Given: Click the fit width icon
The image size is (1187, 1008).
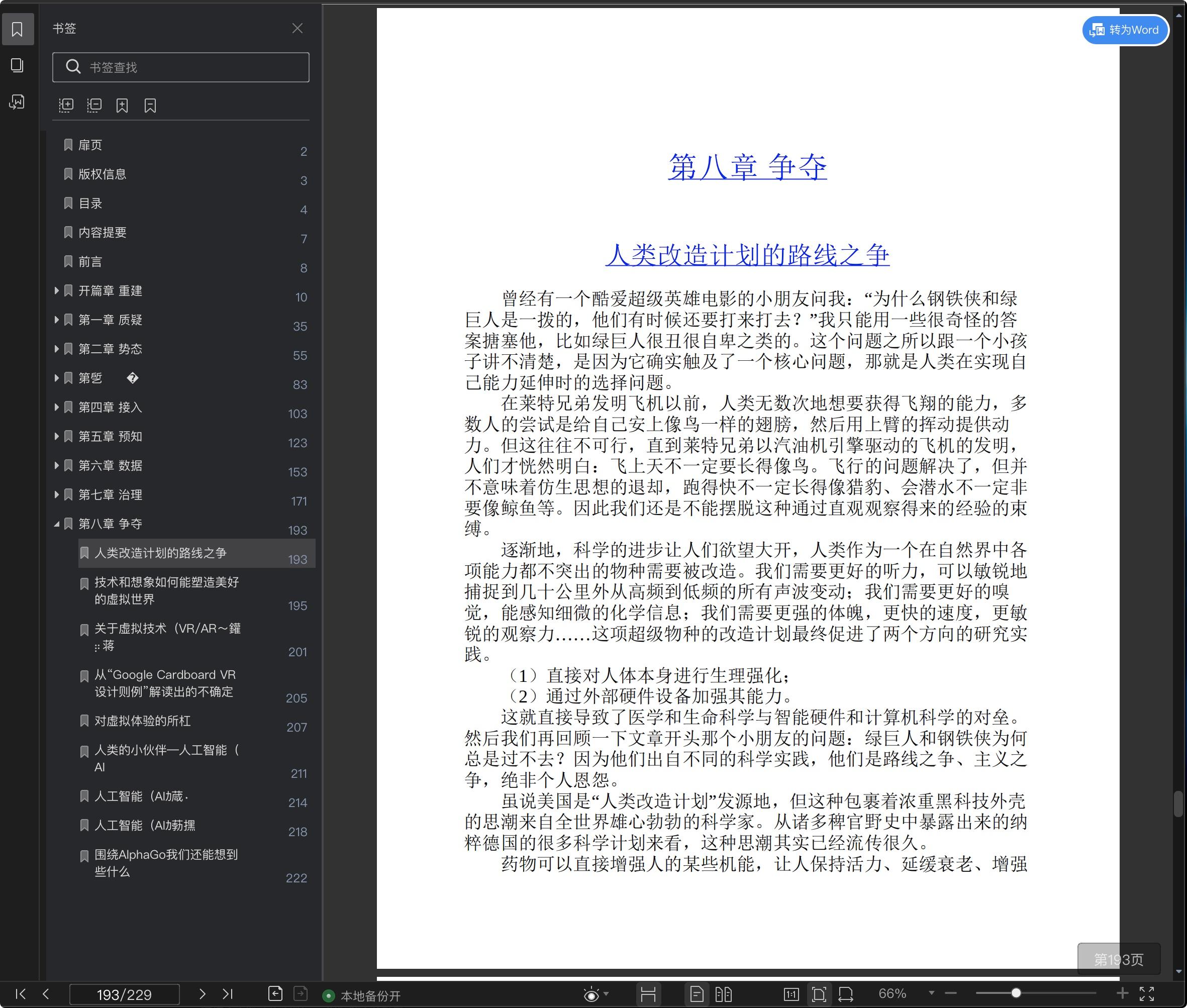Looking at the screenshot, I should 846,994.
